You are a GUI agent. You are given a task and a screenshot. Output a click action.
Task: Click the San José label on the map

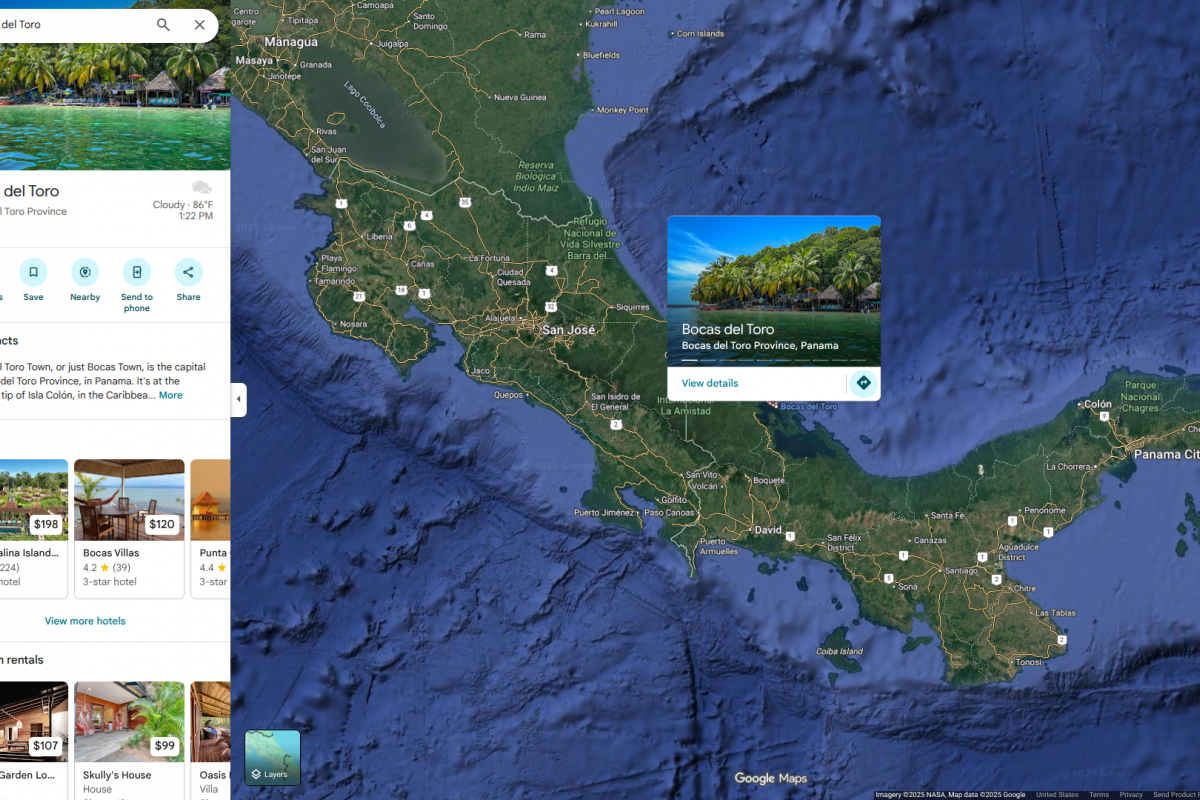click(568, 330)
